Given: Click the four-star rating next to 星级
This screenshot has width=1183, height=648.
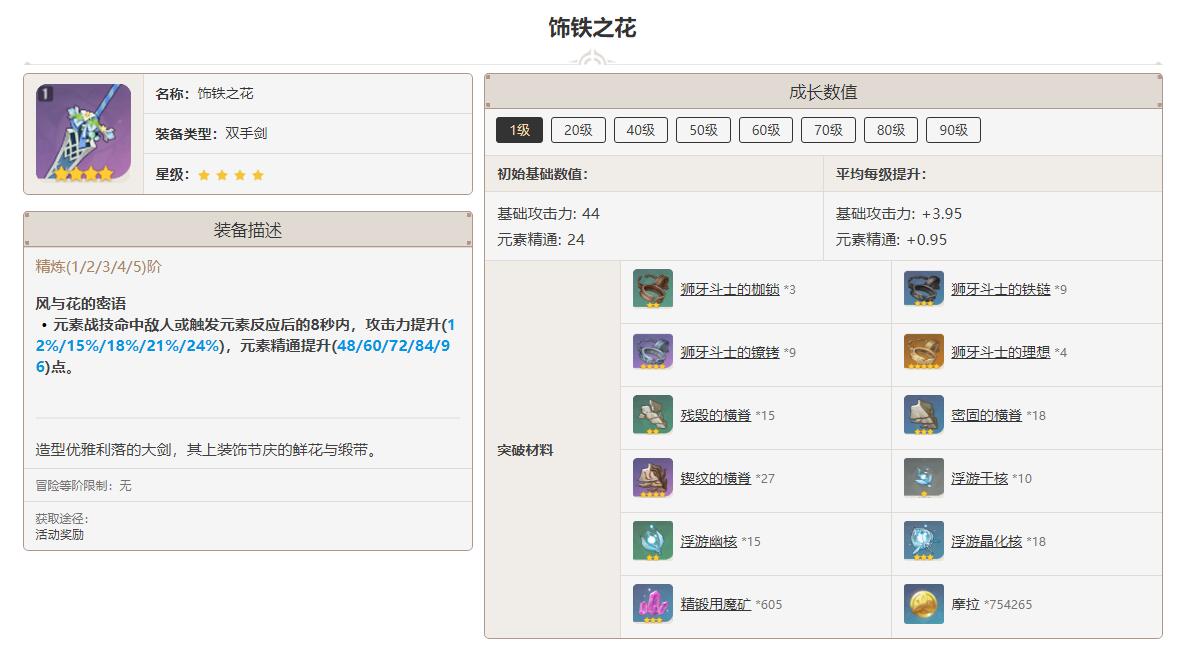Looking at the screenshot, I should click(231, 175).
